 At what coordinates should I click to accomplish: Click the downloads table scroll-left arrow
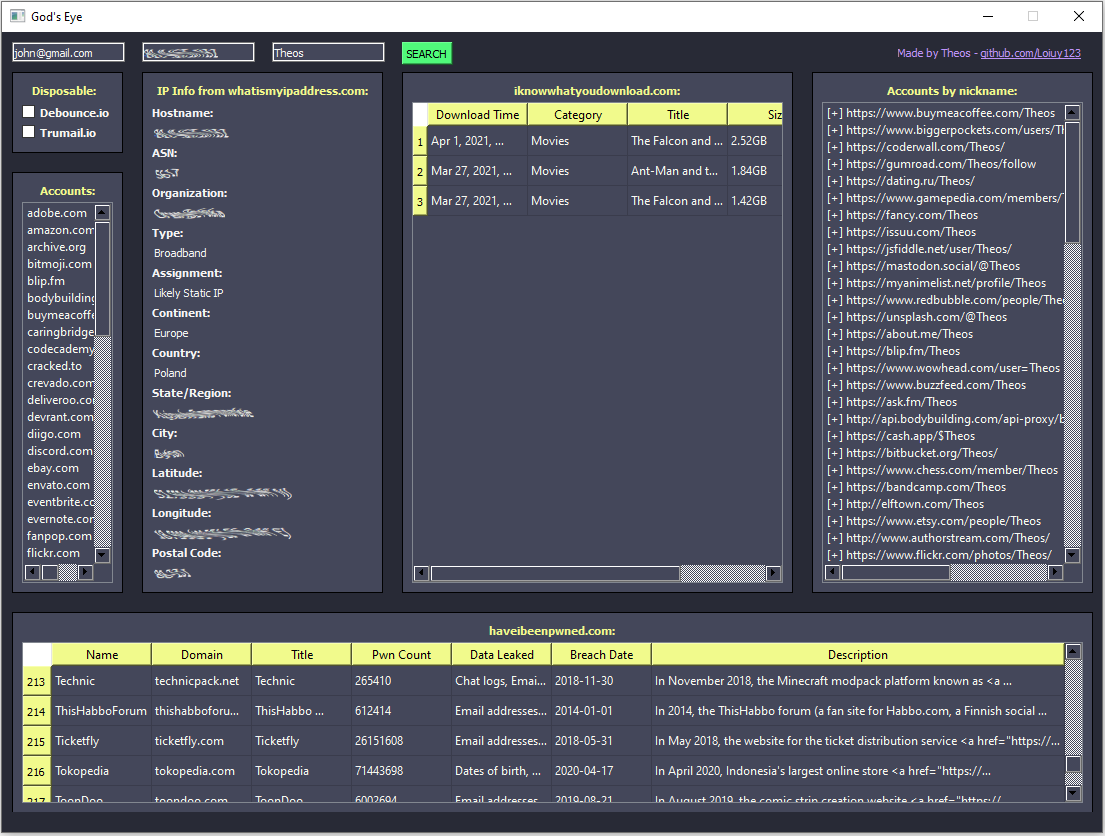421,573
